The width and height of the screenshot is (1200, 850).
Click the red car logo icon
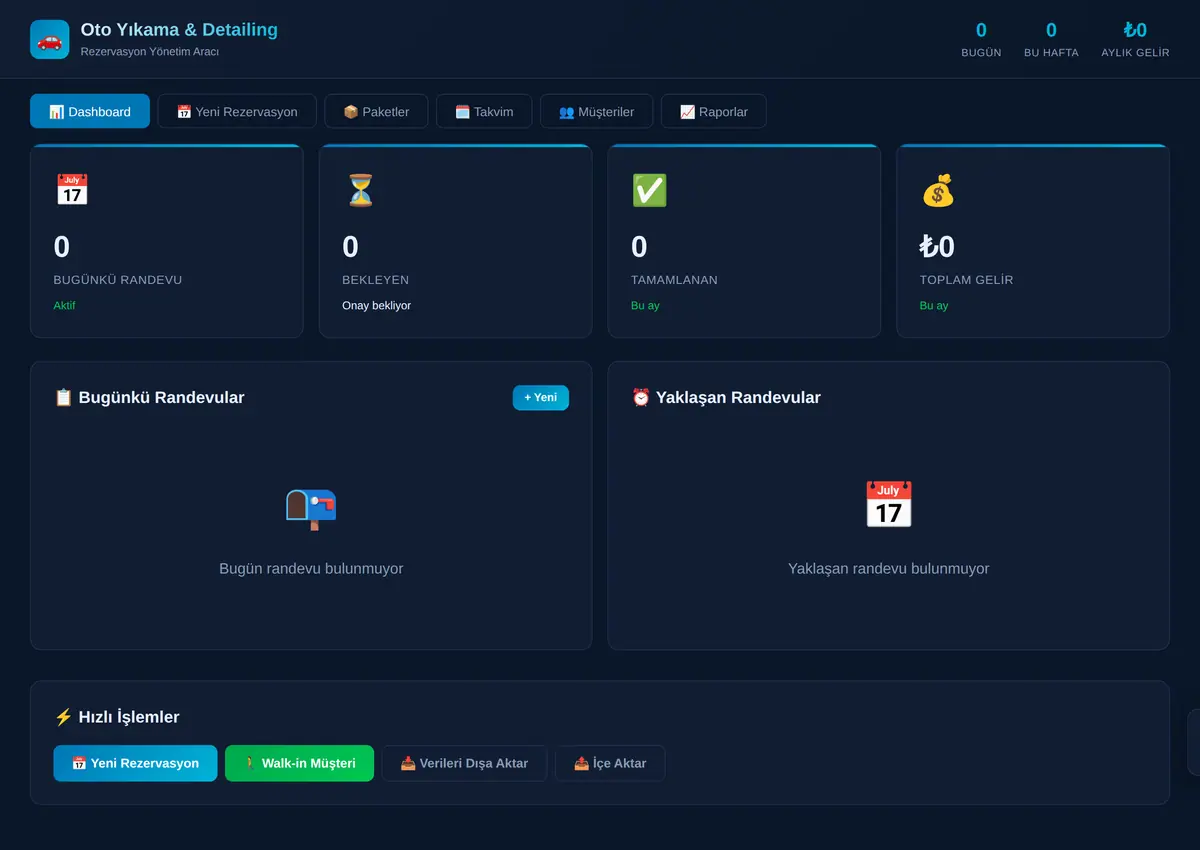pyautogui.click(x=50, y=39)
